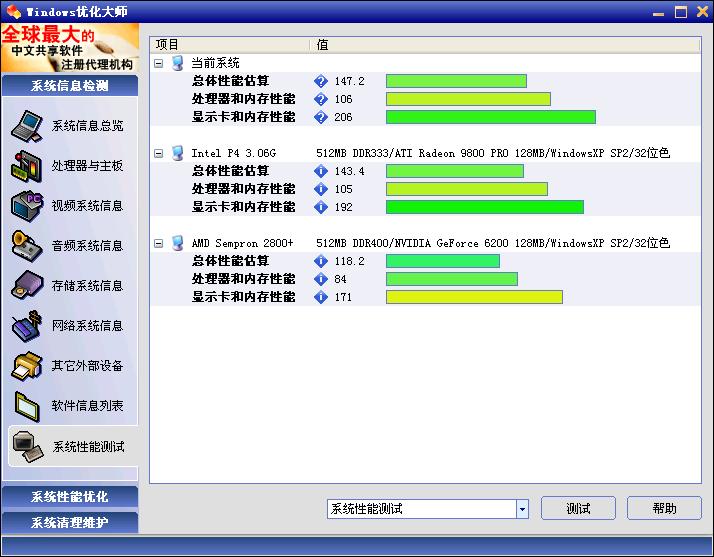Open 处理器与主板 chip icon
This screenshot has height=557, width=714.
click(27, 166)
